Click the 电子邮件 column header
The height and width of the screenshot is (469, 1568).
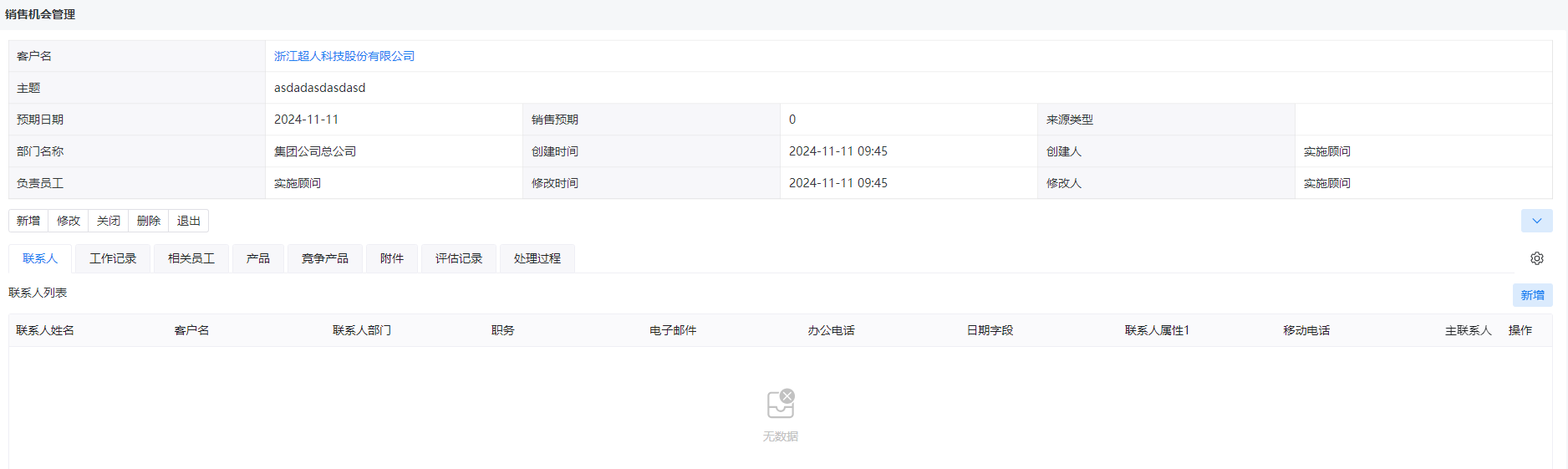[x=673, y=330]
